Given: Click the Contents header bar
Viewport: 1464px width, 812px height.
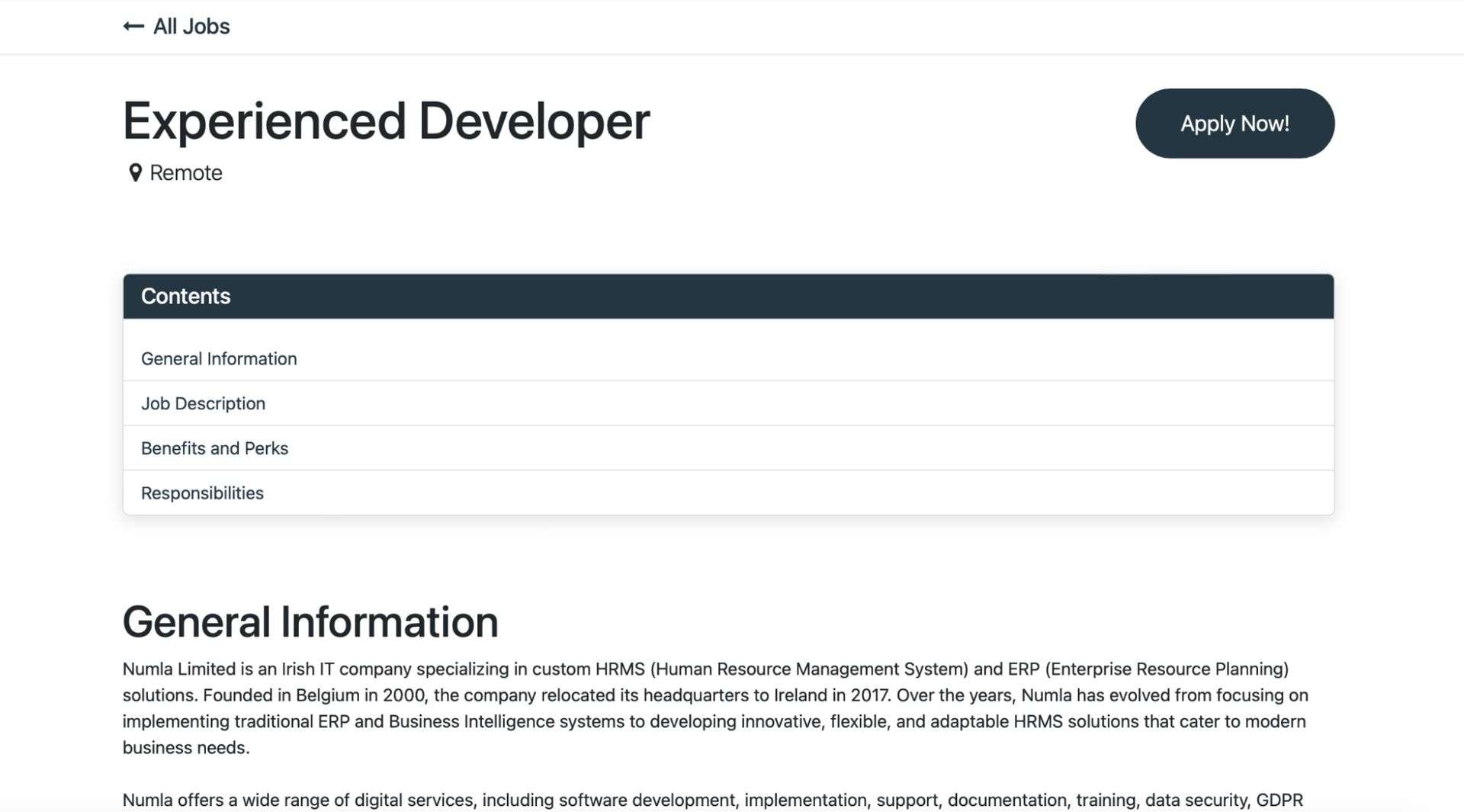Looking at the screenshot, I should [728, 297].
